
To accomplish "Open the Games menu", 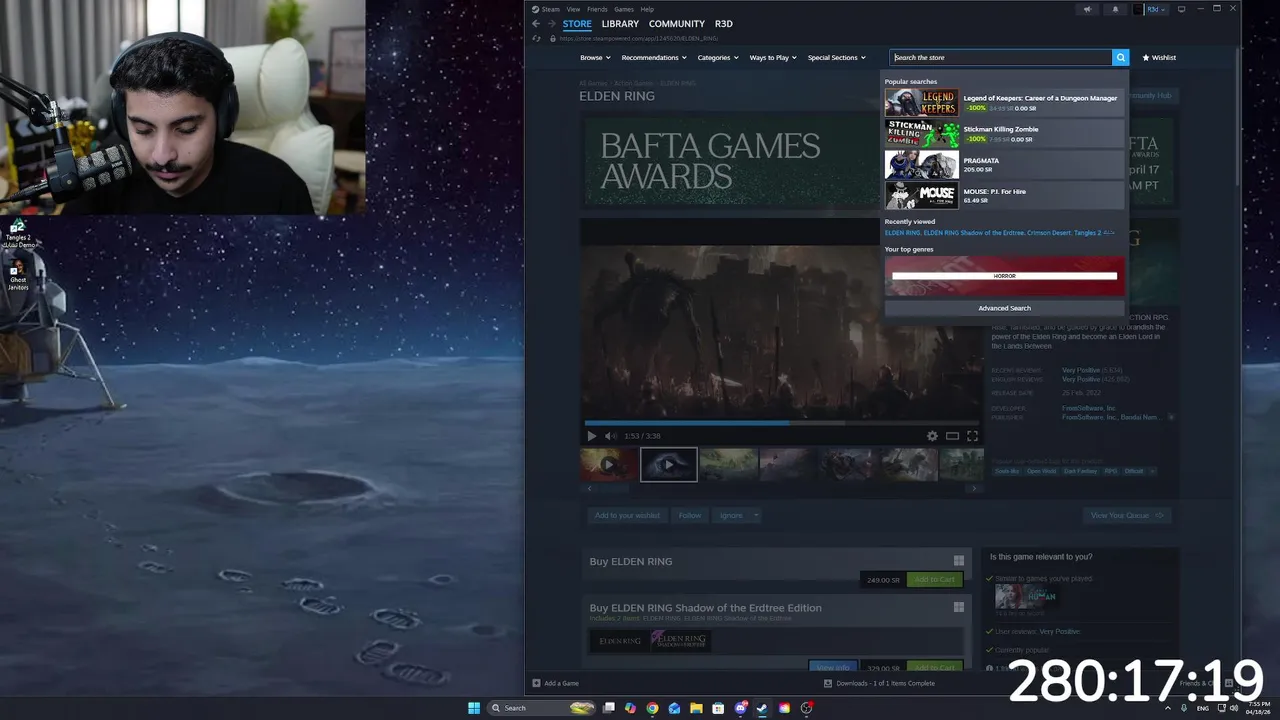I will point(624,9).
